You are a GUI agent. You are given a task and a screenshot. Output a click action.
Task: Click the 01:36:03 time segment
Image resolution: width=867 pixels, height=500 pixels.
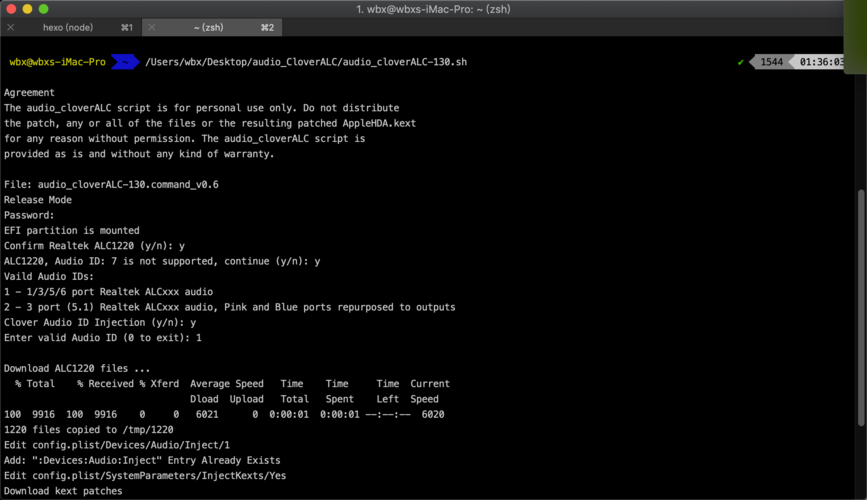click(820, 62)
